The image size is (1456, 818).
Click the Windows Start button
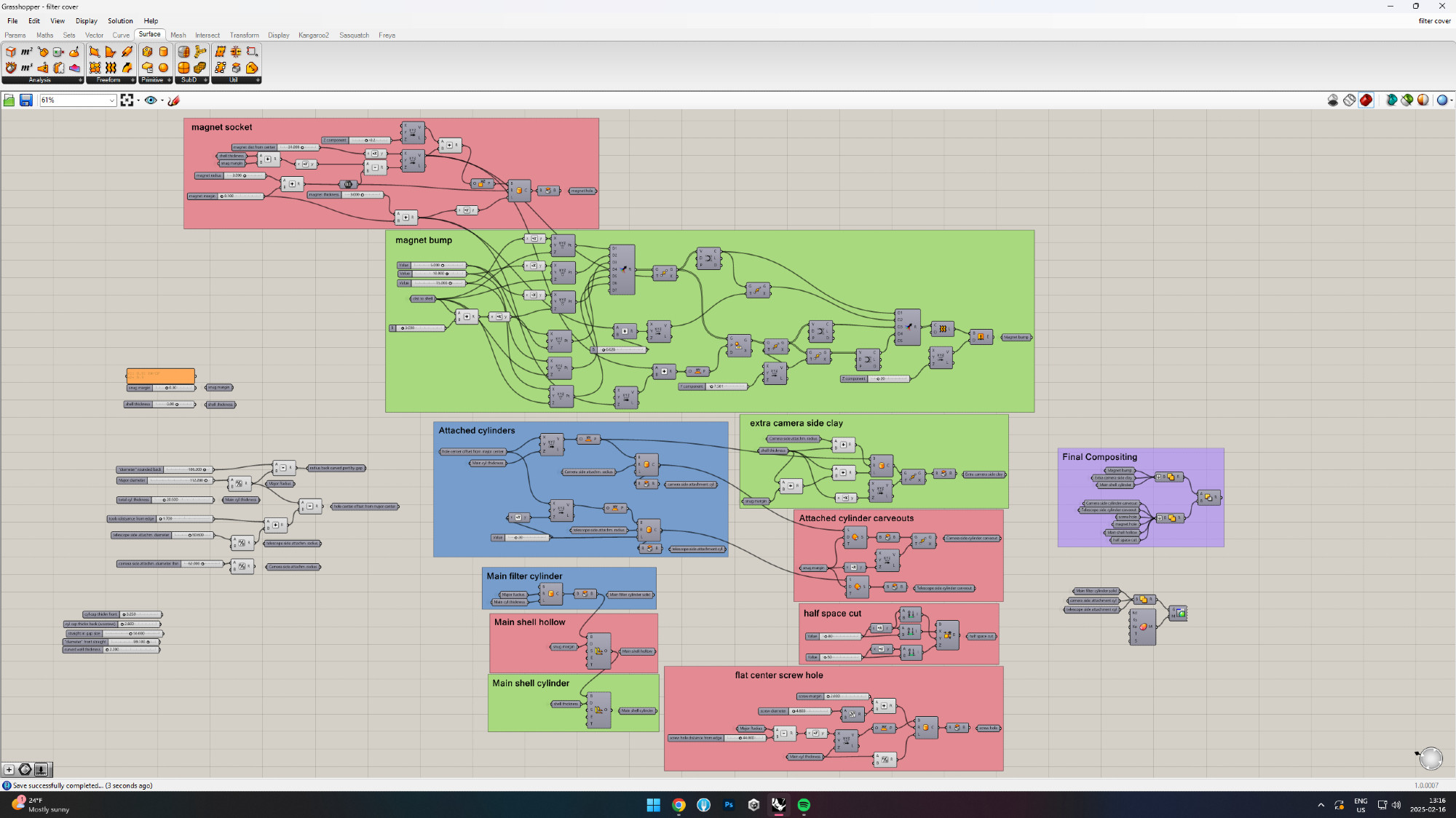click(x=653, y=805)
